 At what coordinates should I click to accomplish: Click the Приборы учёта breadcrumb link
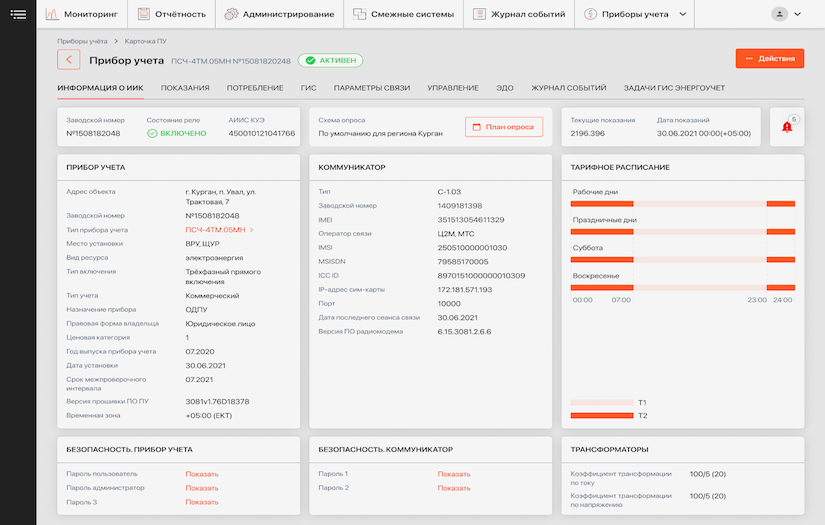[x=82, y=41]
